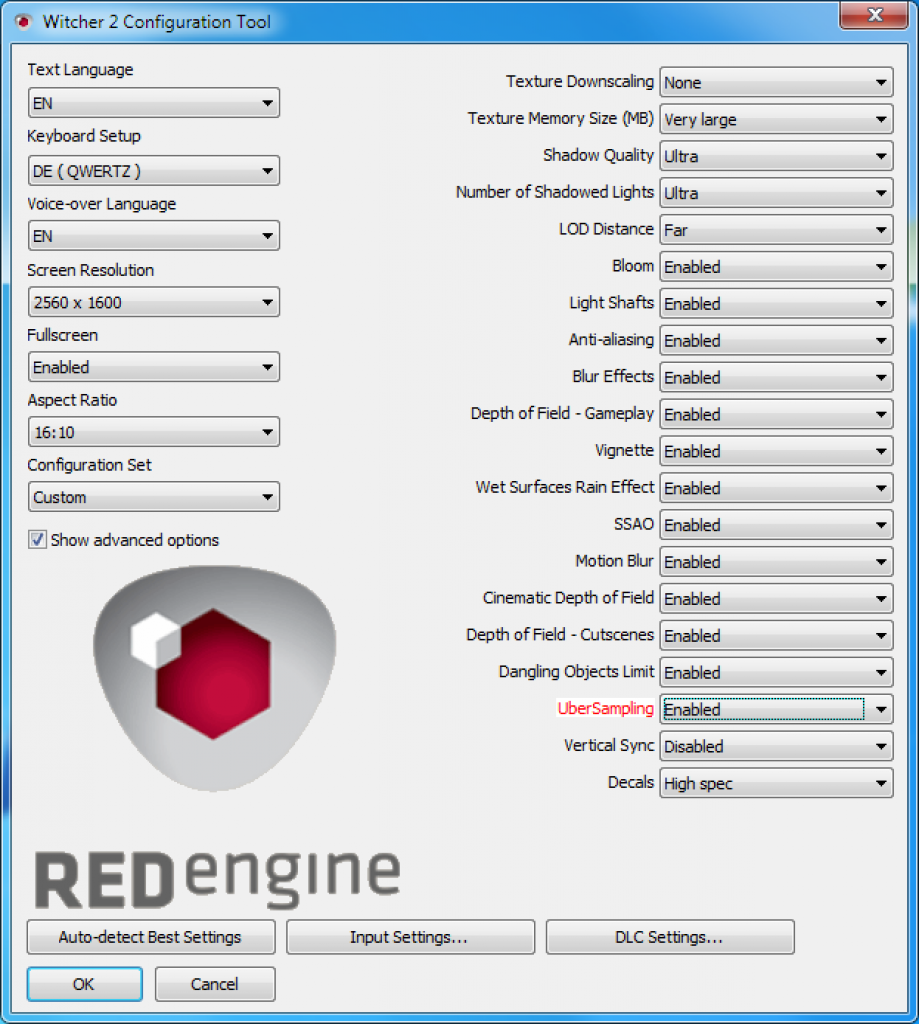Click the Cancel button

click(215, 984)
